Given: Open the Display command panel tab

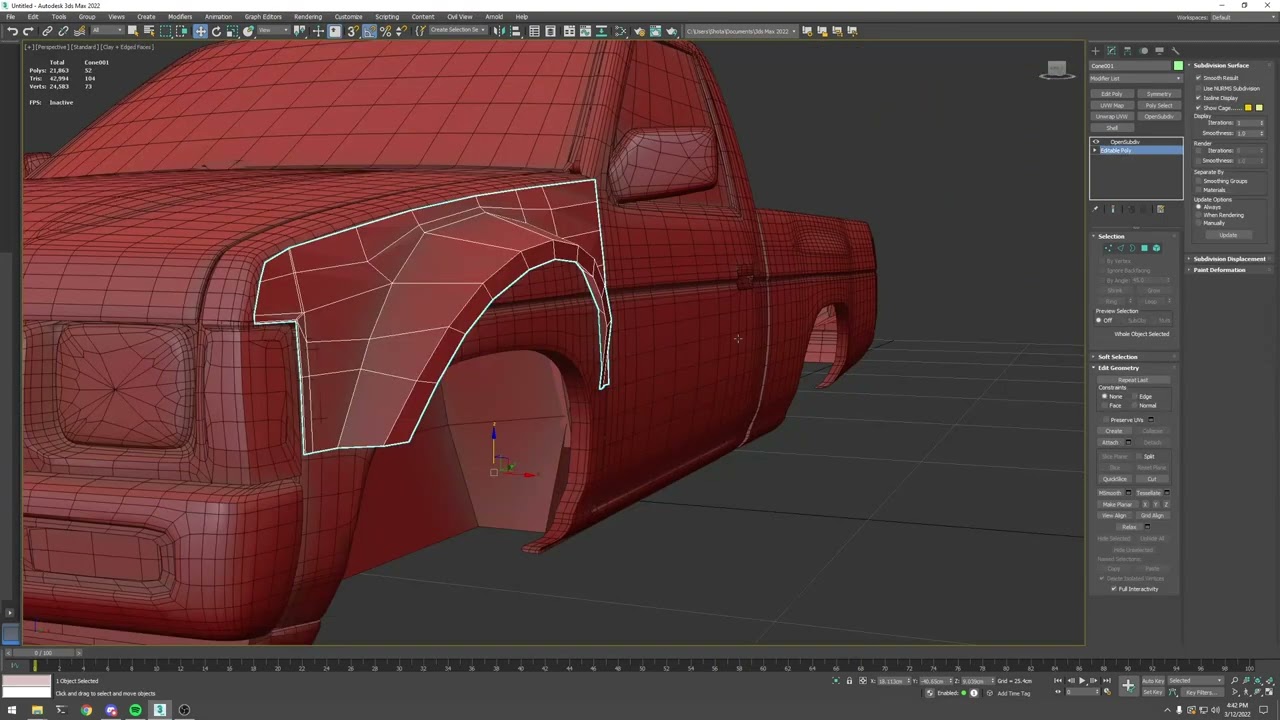Looking at the screenshot, I should tap(1159, 51).
